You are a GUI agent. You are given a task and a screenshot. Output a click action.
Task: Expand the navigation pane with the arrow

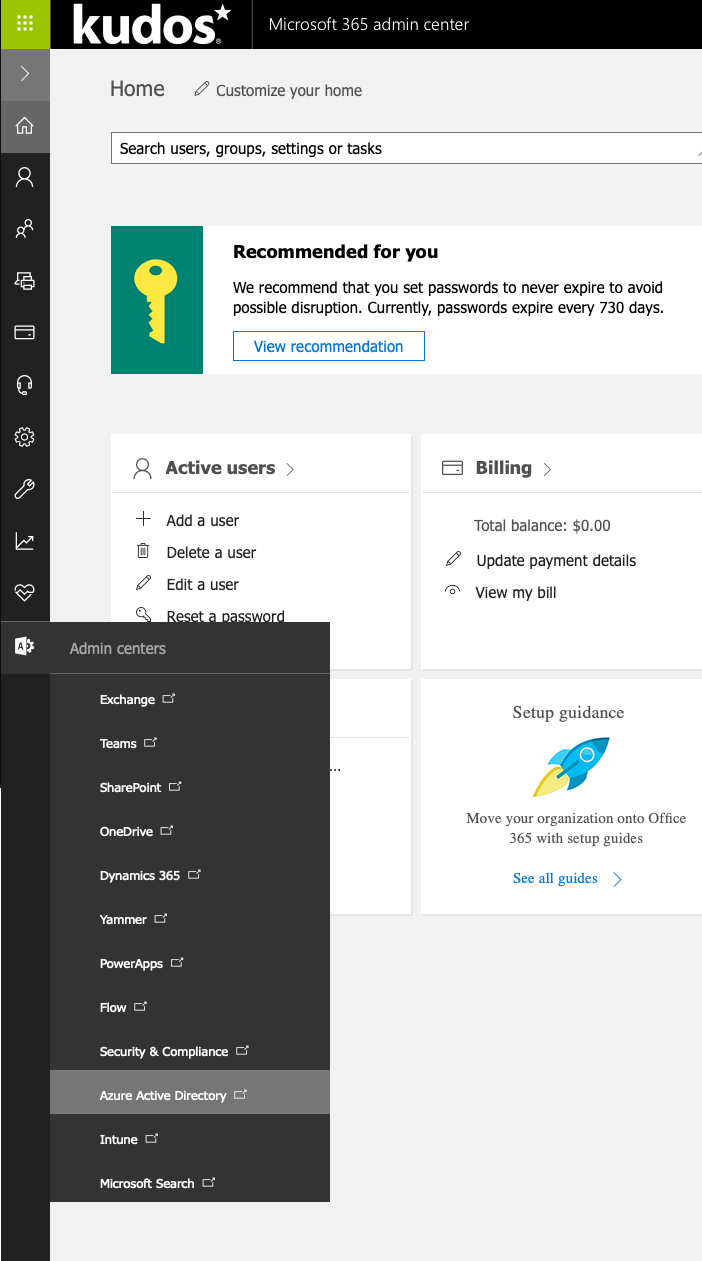[x=25, y=74]
